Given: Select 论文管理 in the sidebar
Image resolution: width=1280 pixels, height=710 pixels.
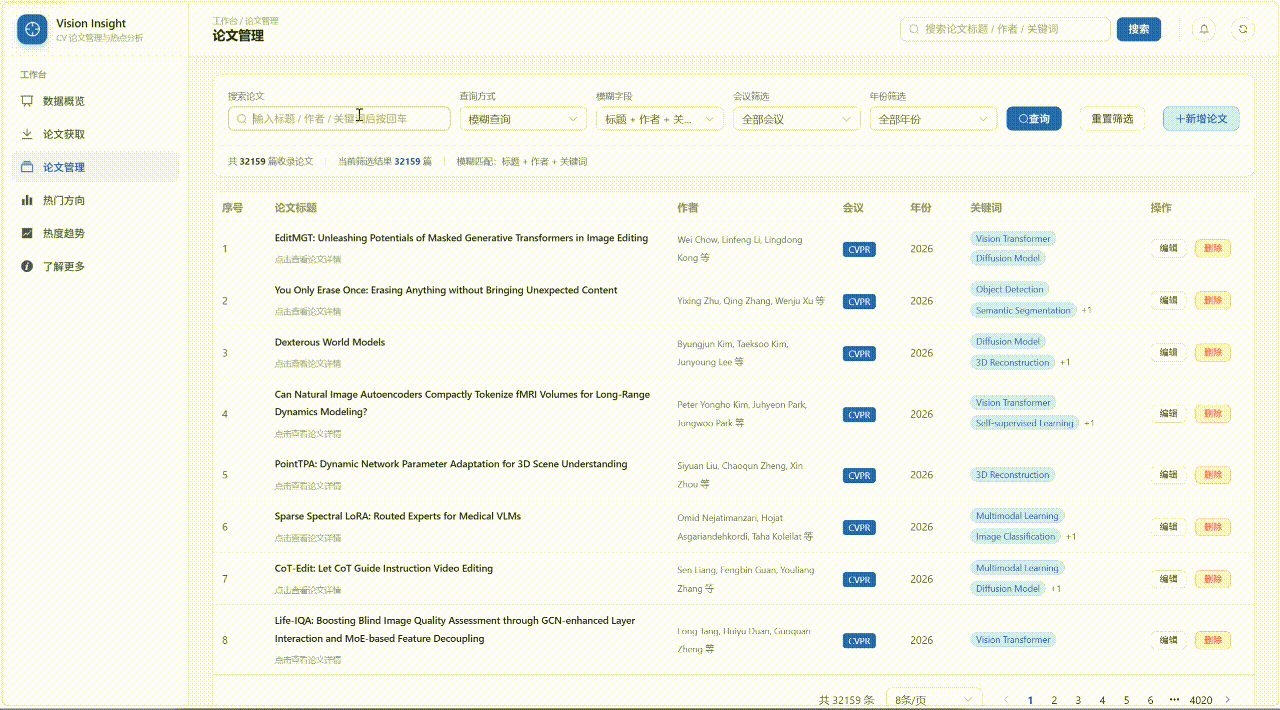Looking at the screenshot, I should 95,167.
